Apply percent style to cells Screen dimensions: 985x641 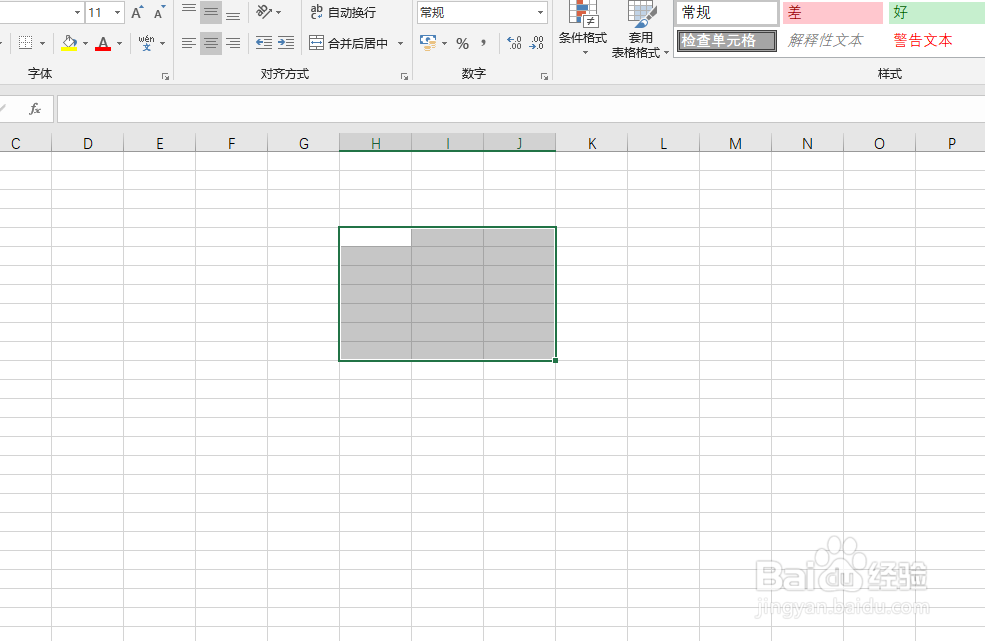[462, 43]
